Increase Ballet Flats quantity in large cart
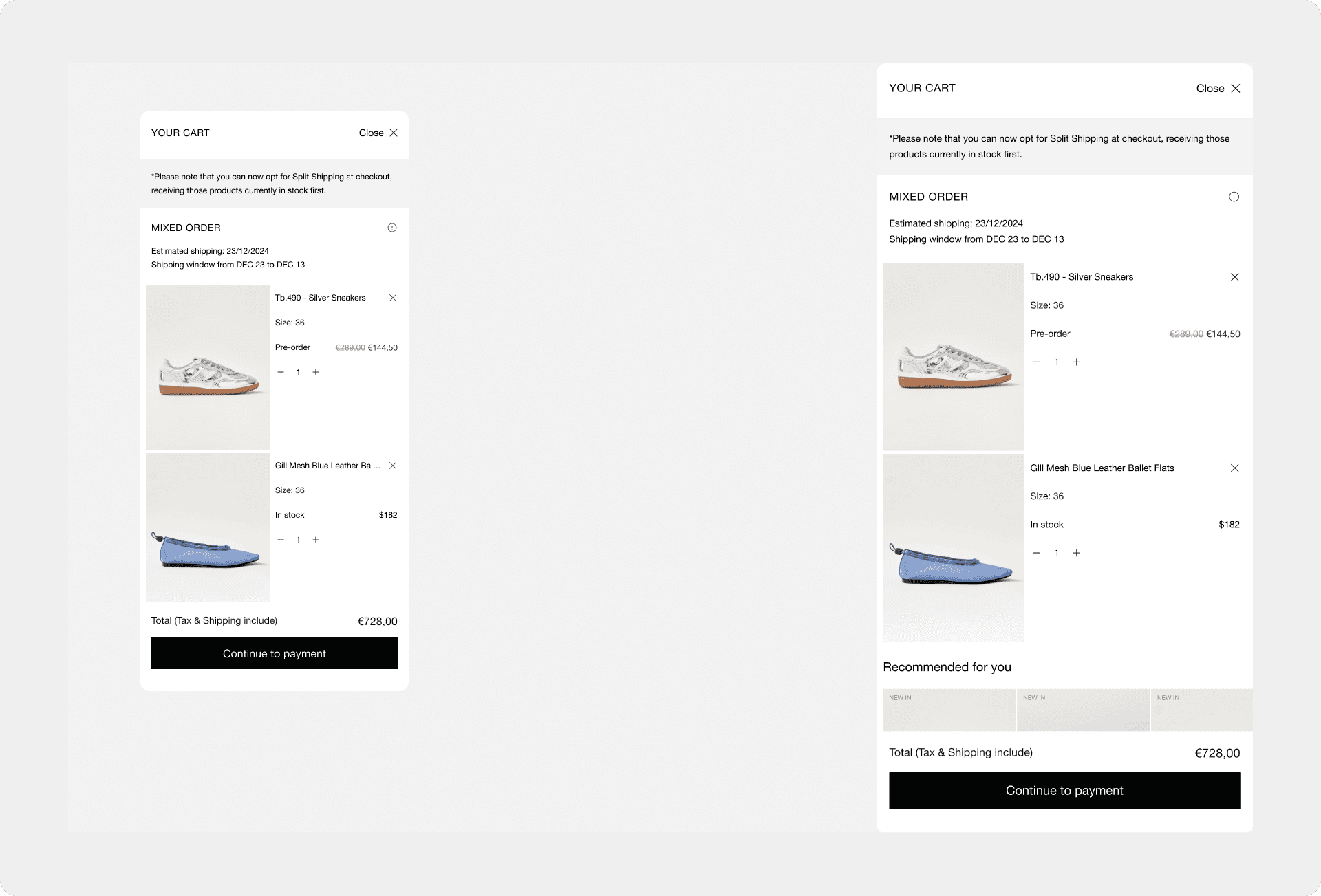The height and width of the screenshot is (896, 1321). pos(1076,553)
